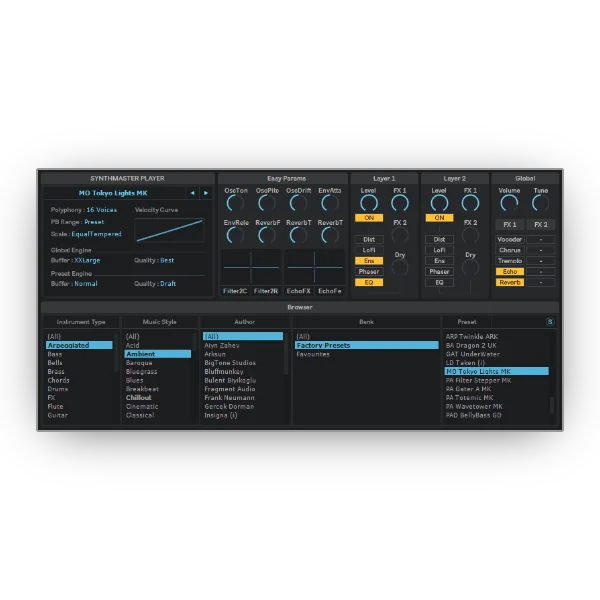The width and height of the screenshot is (600, 600).
Task: Load preset ARP Twinkle ARK
Action: pyautogui.click(x=472, y=336)
